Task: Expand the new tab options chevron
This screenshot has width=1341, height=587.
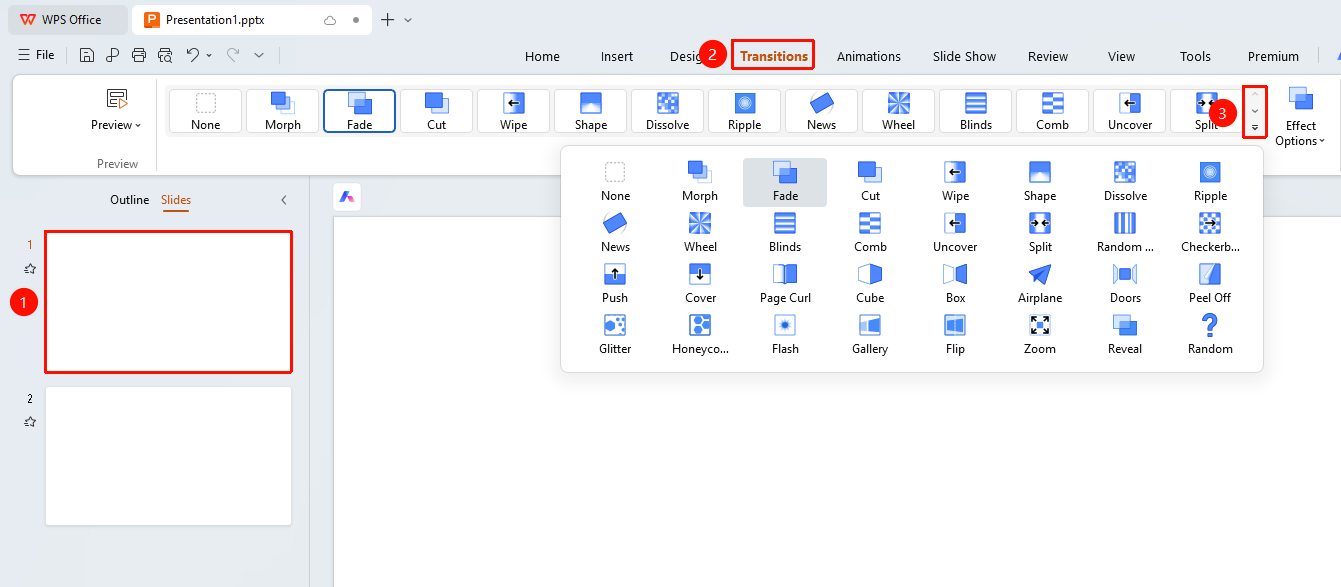Action: (408, 20)
